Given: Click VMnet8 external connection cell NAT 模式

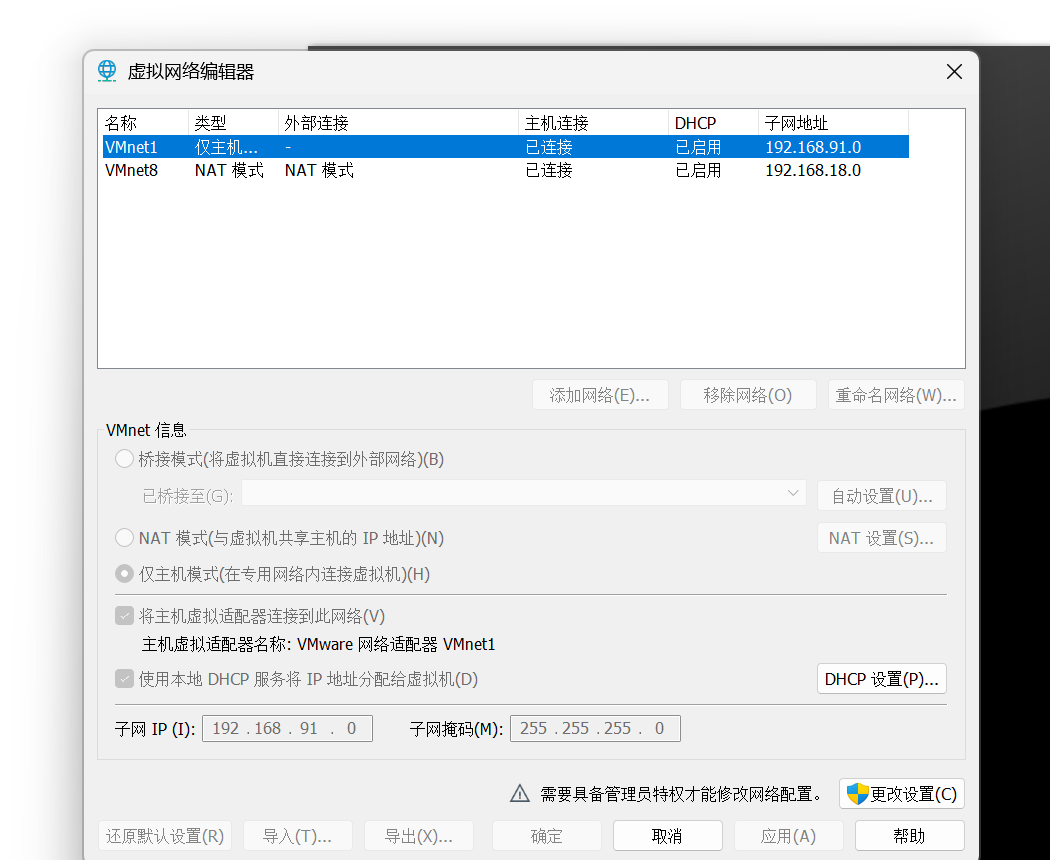Looking at the screenshot, I should [319, 170].
